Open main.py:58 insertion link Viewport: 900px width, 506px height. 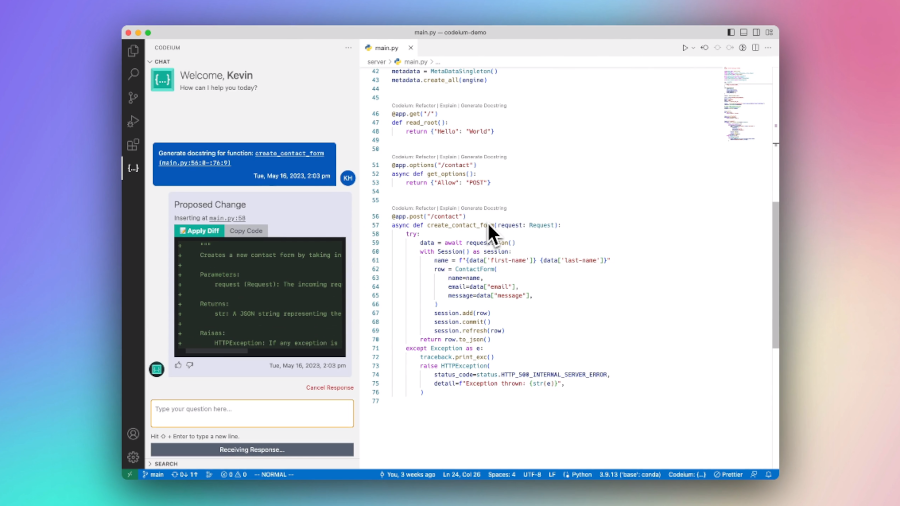click(227, 218)
